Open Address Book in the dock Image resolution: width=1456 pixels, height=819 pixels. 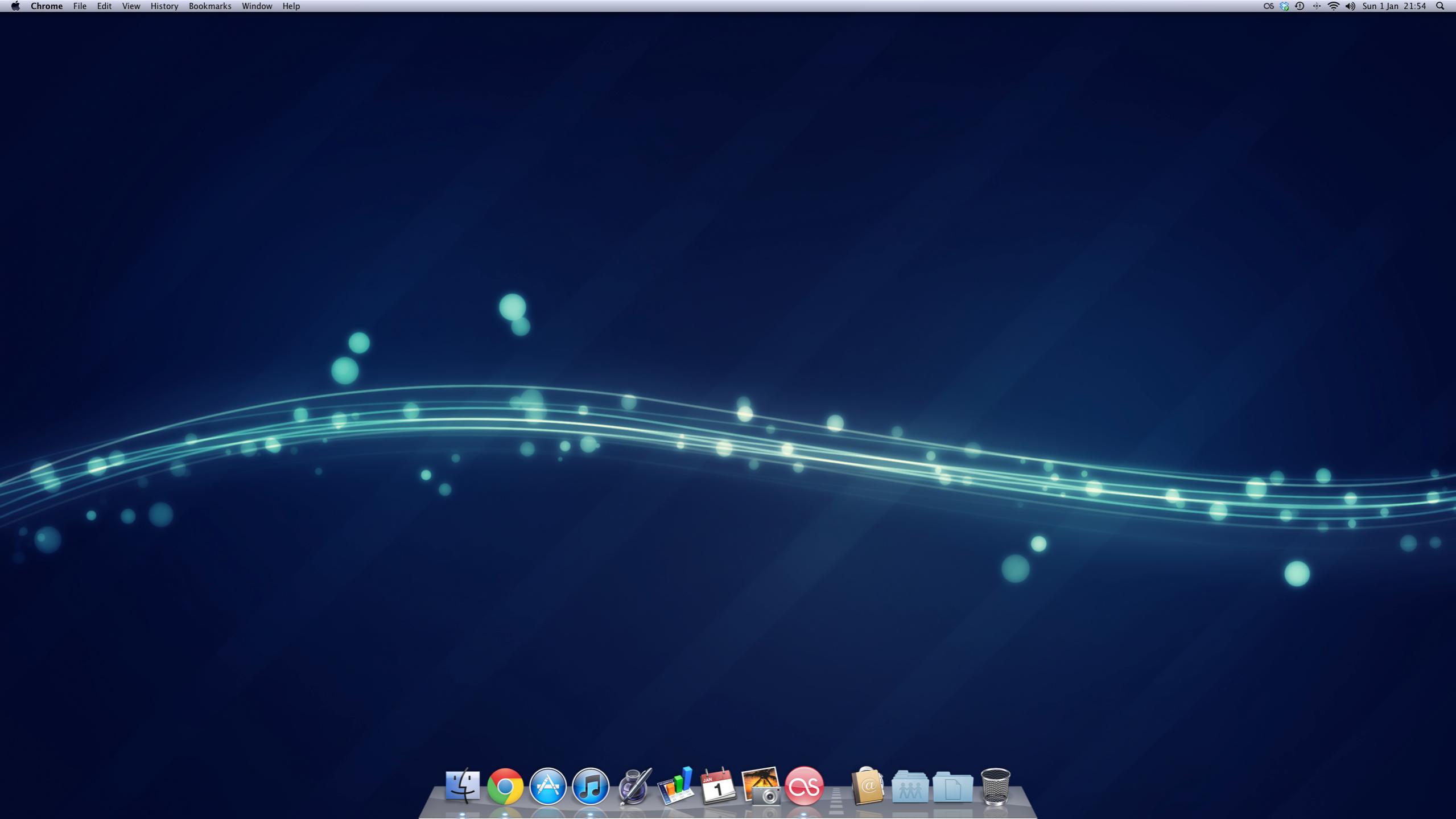point(868,786)
